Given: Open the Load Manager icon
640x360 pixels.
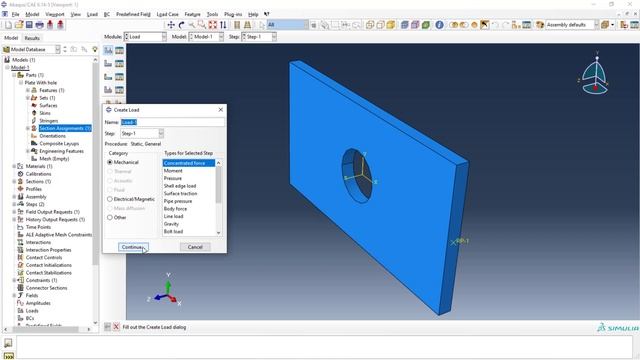Looking at the screenshot, I should pos(119,50).
